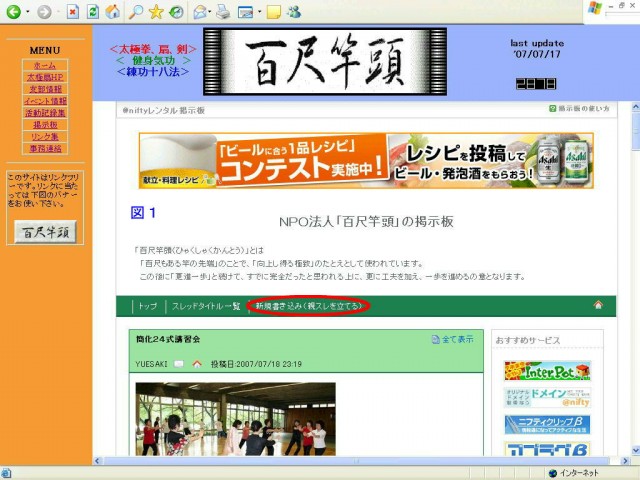640x480 pixels.
Task: Click the tai chi class photo thumbnail
Action: coord(235,419)
